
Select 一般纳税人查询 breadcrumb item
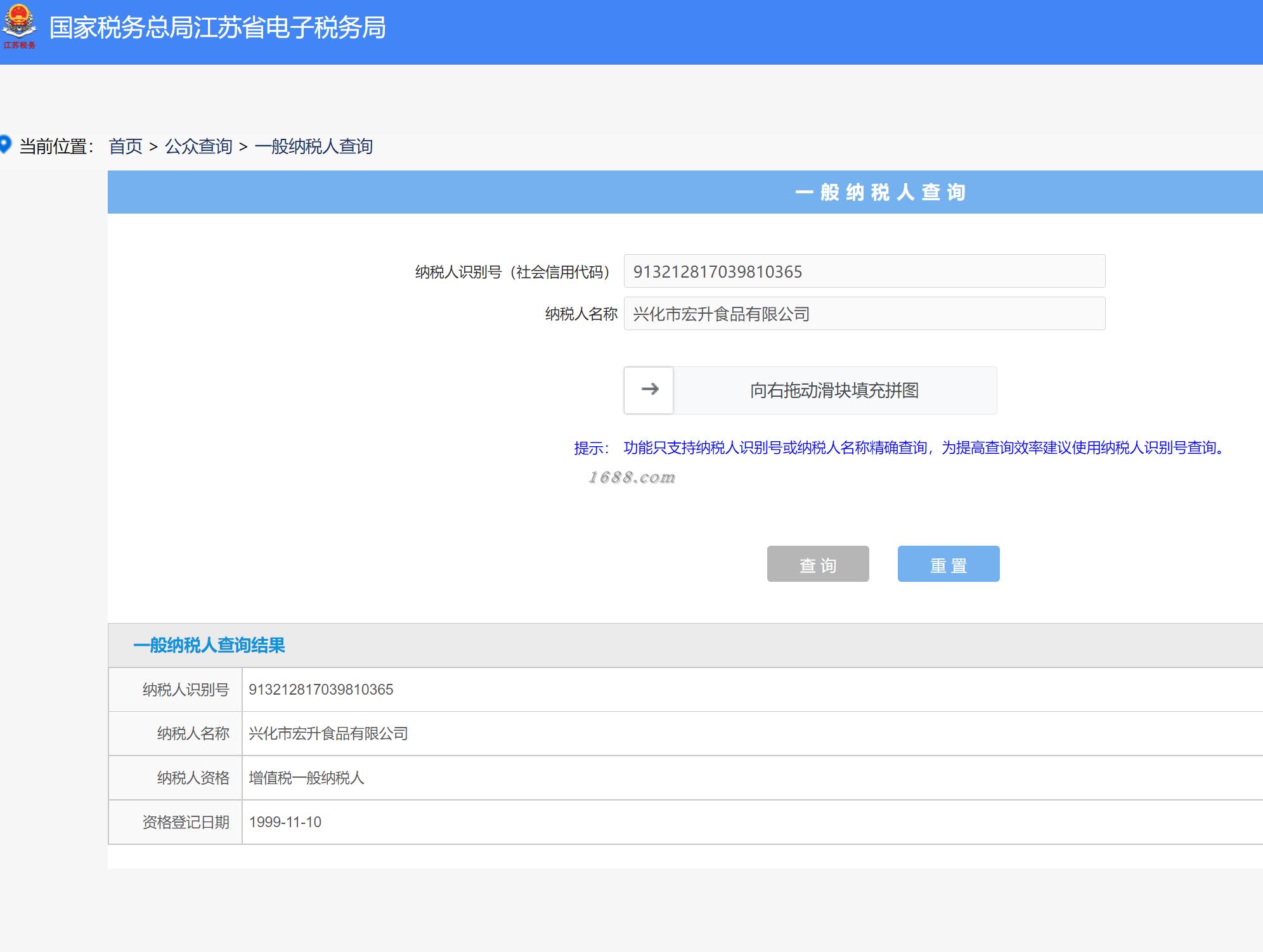(x=313, y=146)
